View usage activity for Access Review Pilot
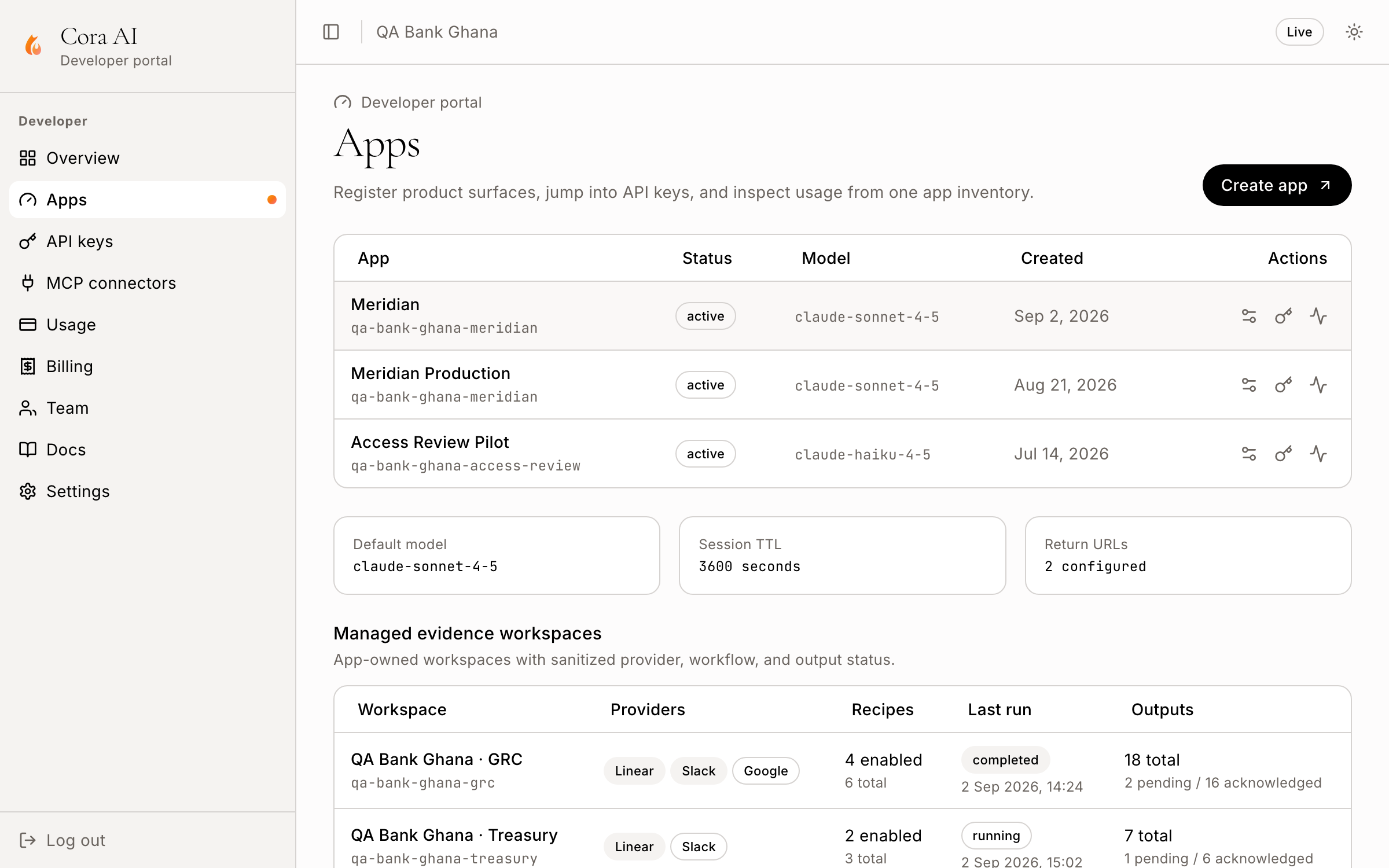The height and width of the screenshot is (868, 1389). [x=1318, y=454]
